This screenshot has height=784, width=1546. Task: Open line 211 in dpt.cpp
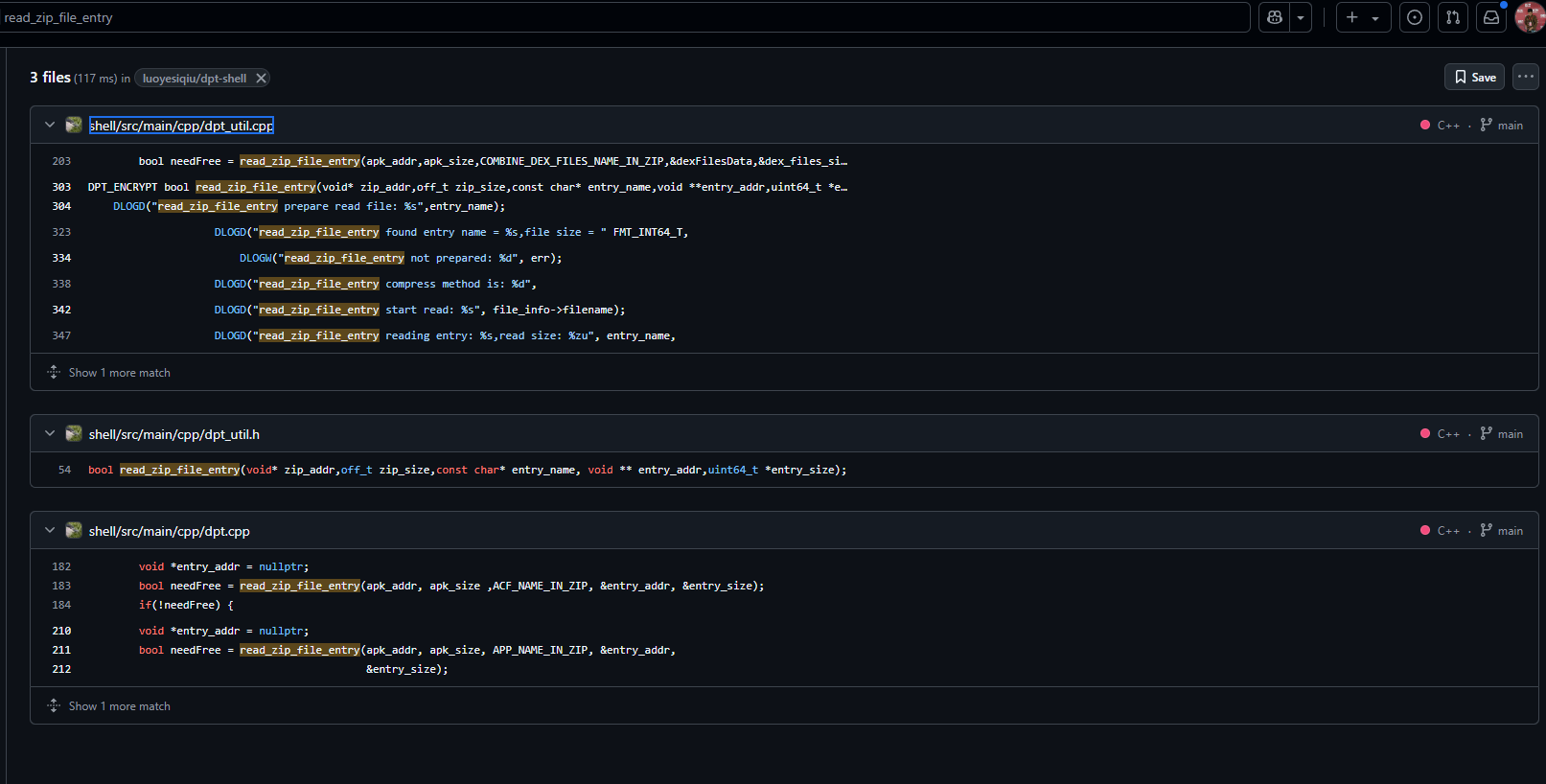pos(61,650)
